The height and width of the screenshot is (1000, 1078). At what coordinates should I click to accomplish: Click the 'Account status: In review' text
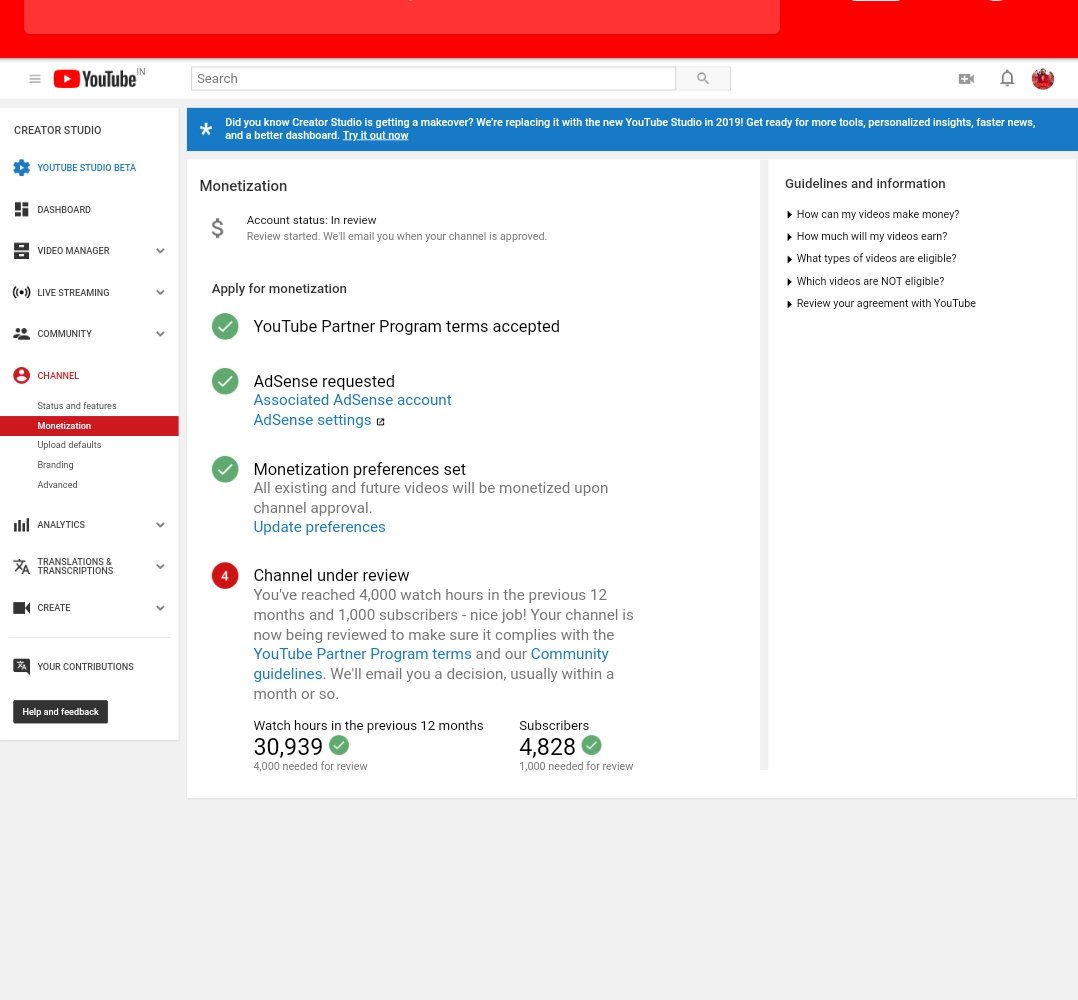[x=311, y=221]
